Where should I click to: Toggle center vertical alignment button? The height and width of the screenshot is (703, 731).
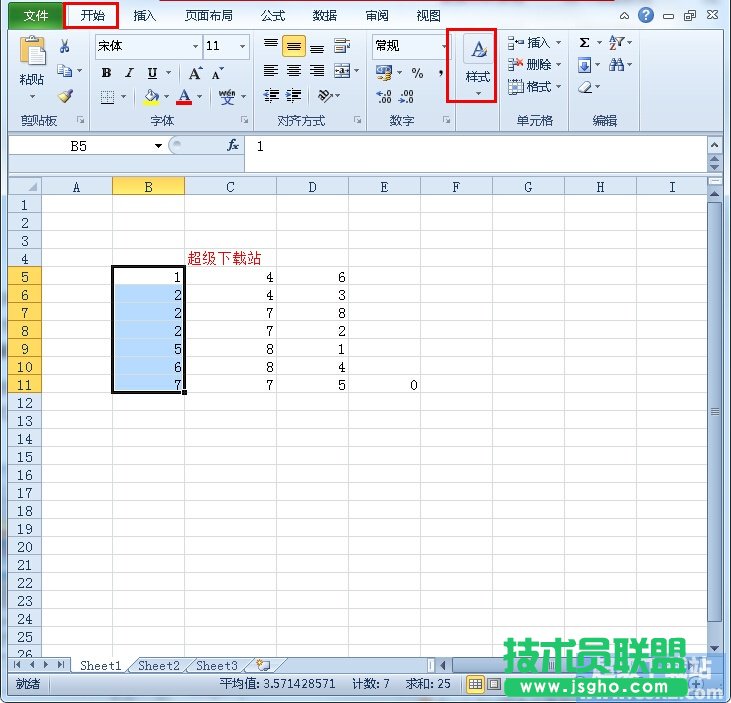tap(293, 46)
